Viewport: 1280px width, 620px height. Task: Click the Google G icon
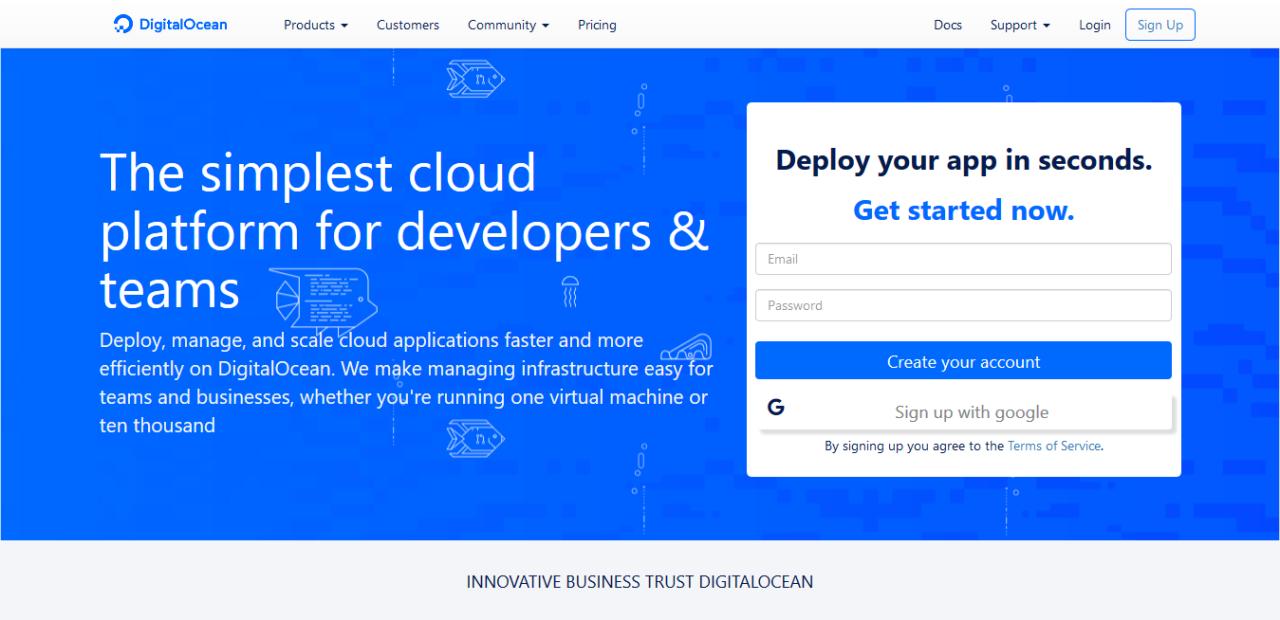click(776, 408)
